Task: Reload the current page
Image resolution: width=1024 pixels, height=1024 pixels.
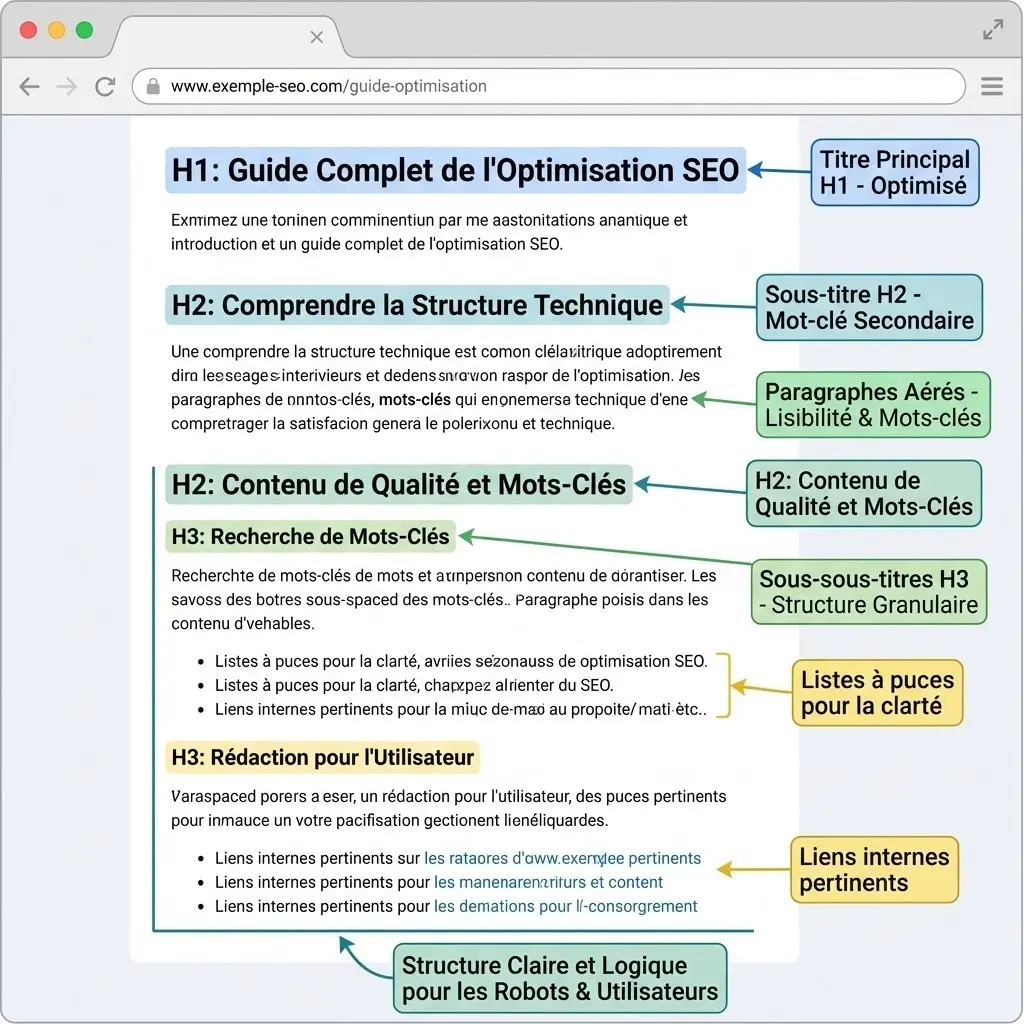Action: [x=104, y=87]
